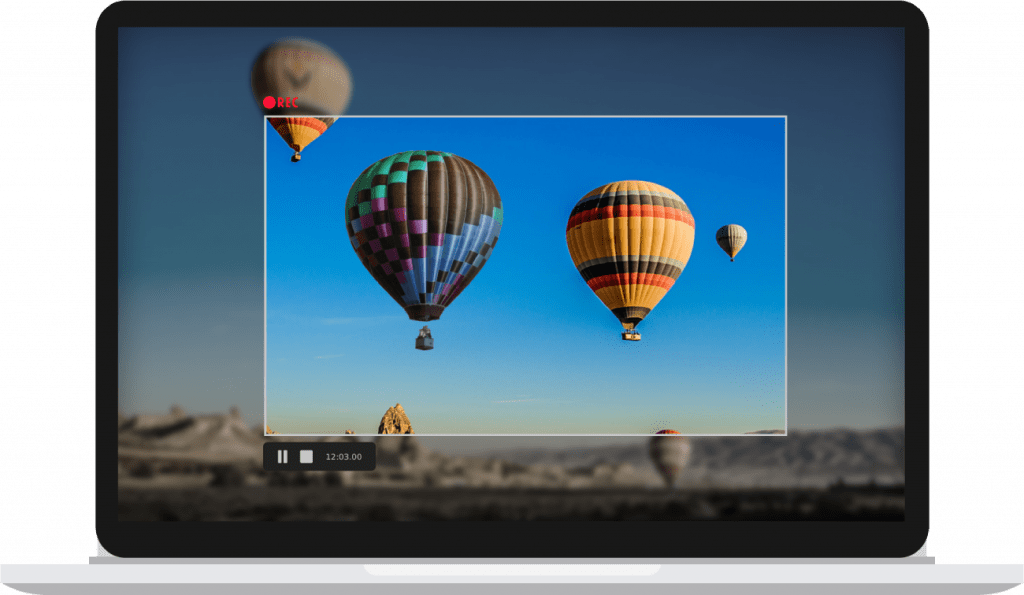Click the 12:03.00 recording timer

(x=344, y=457)
